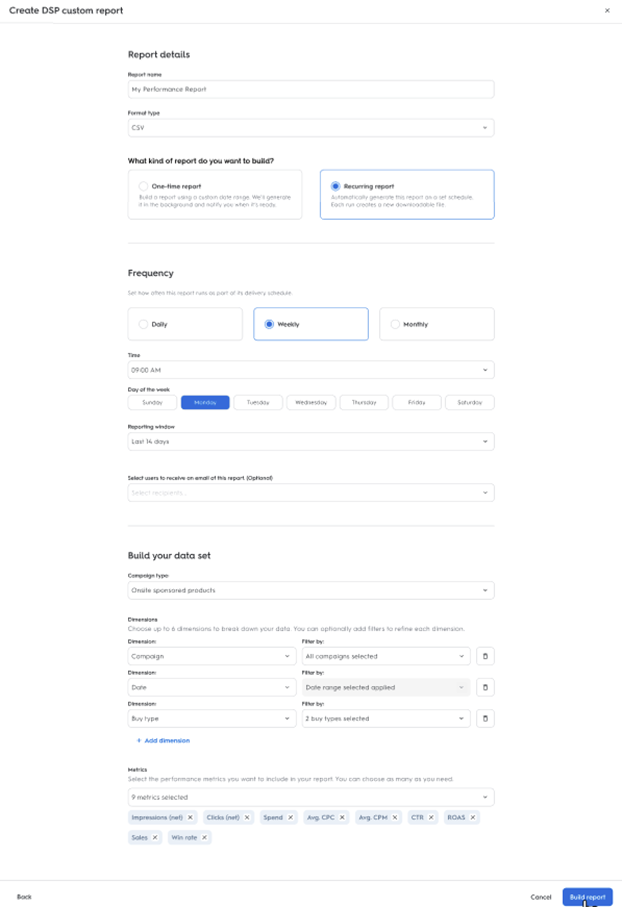Remove the Buy type dimension
This screenshot has height=907, width=622.
pyautogui.click(x=485, y=718)
